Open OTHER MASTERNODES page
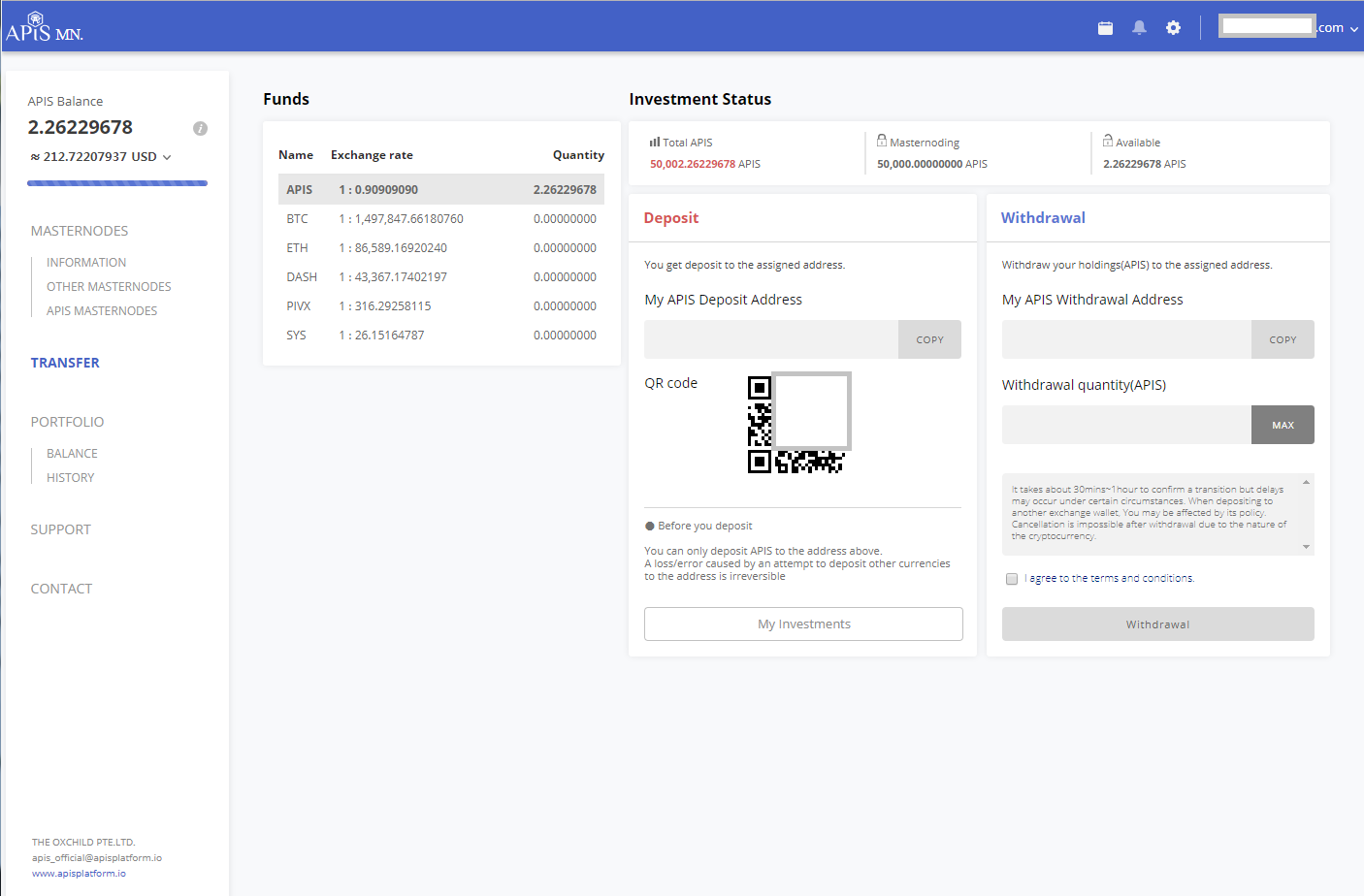 click(x=109, y=287)
